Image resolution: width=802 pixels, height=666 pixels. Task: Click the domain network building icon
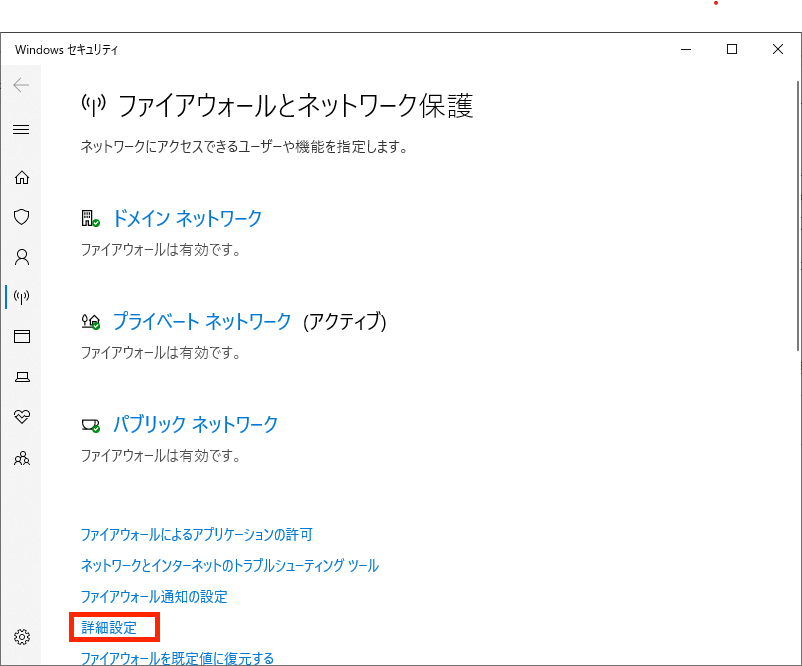[91, 218]
